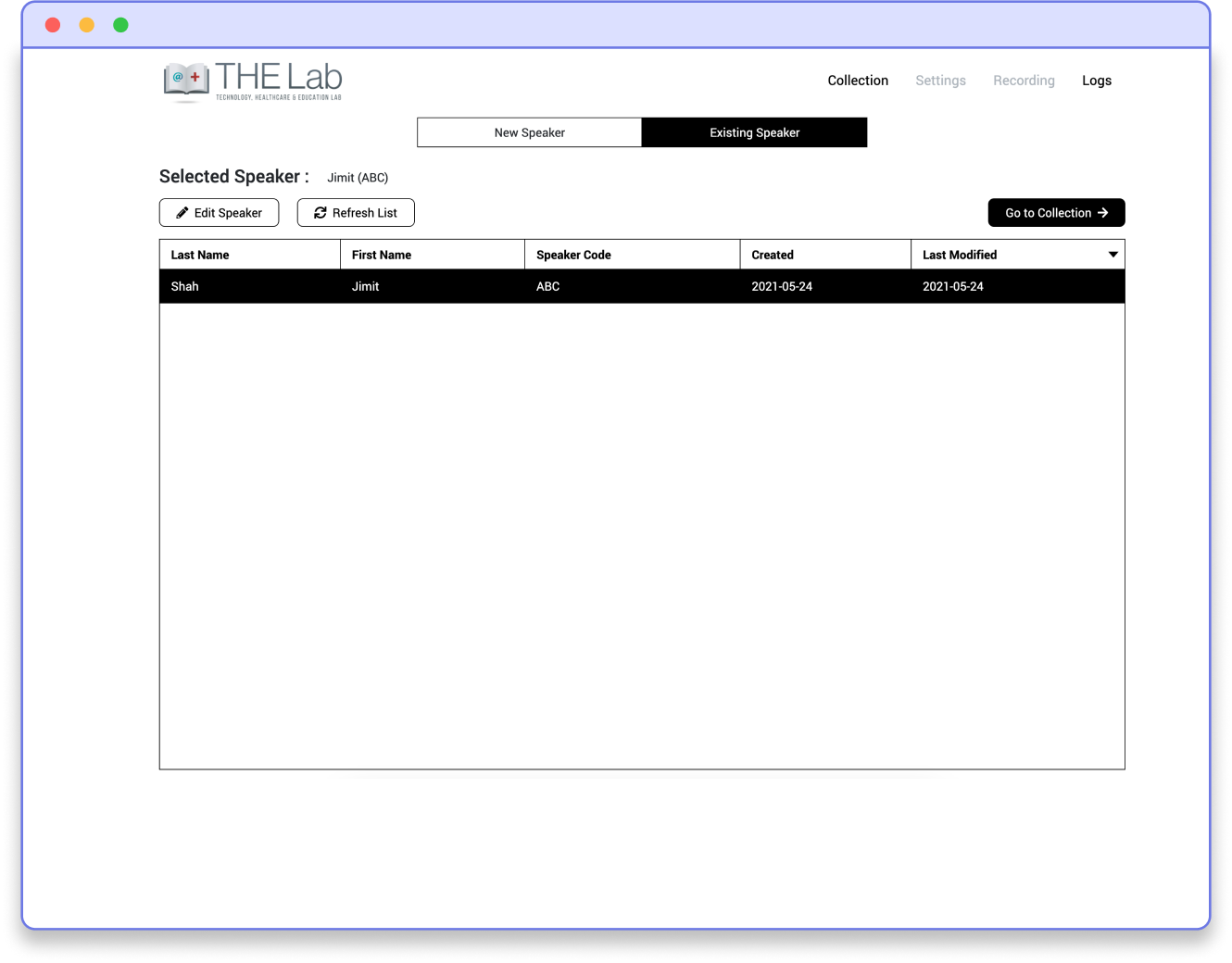Image resolution: width=1232 pixels, height=963 pixels.
Task: Maximize the window with the green button
Action: (x=120, y=25)
